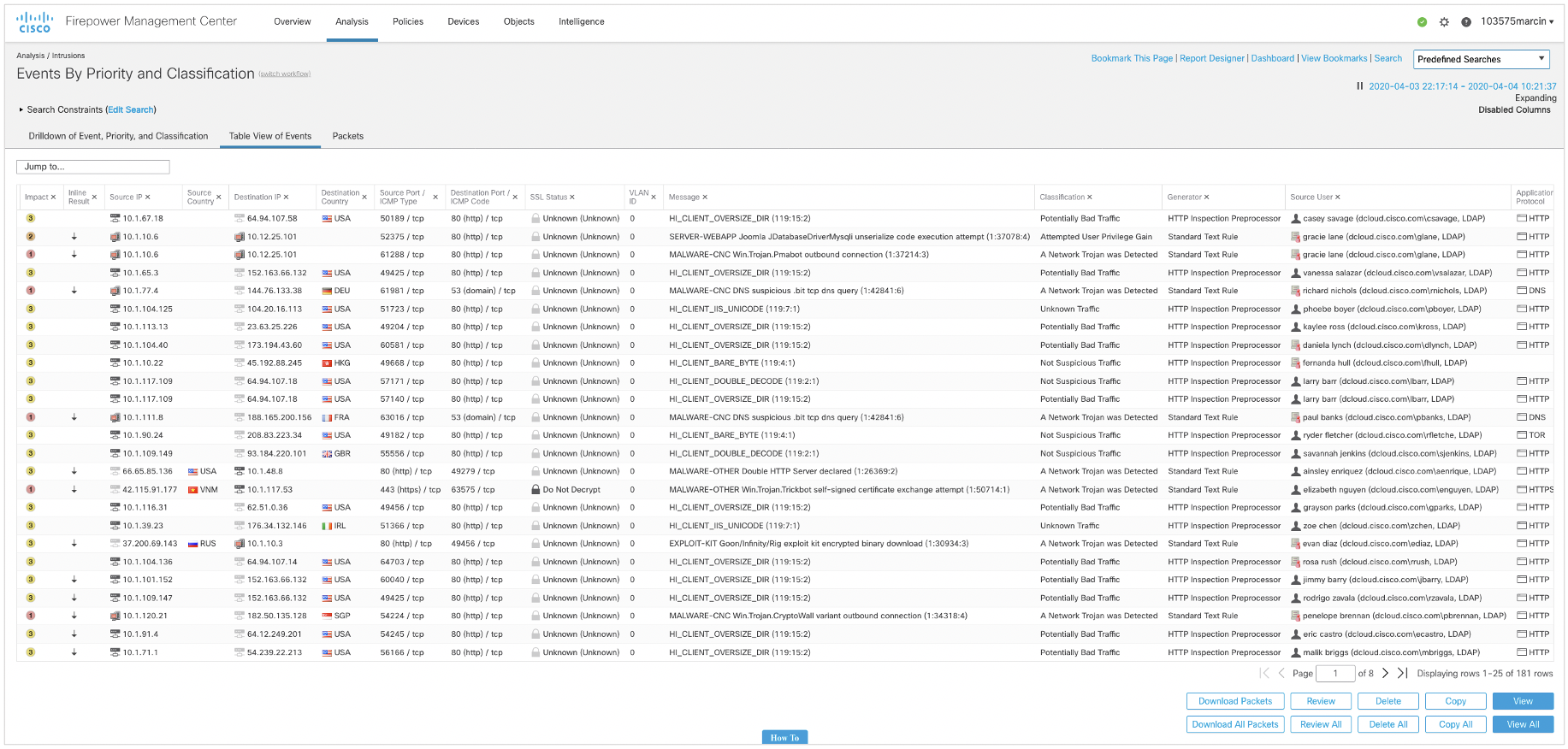The image size is (1568, 749).
Task: Click the Copy All button
Action: click(1456, 724)
